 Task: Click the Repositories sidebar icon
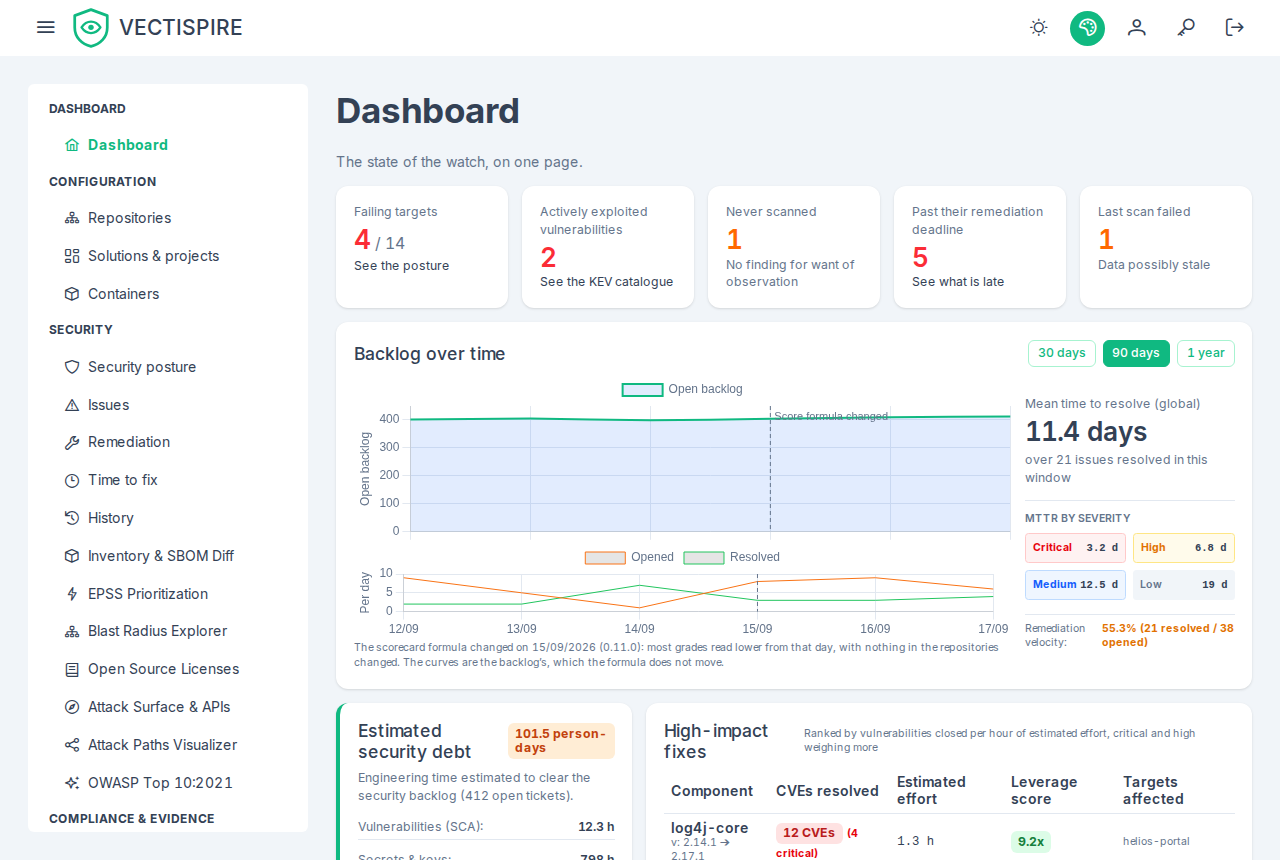tap(72, 218)
